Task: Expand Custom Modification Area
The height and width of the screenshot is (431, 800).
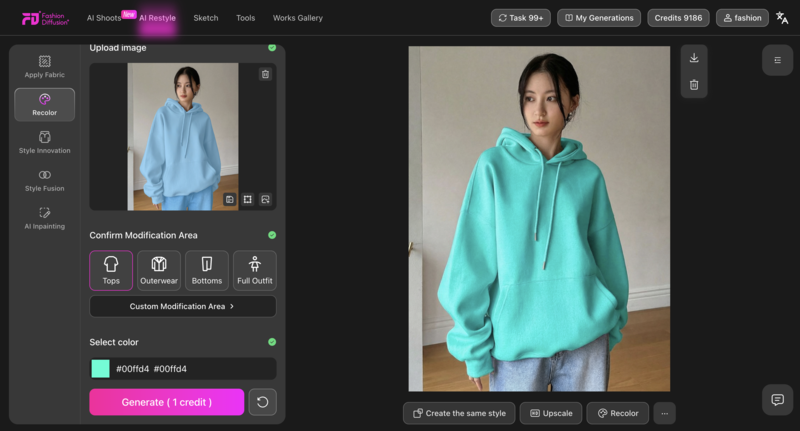Action: pos(183,306)
